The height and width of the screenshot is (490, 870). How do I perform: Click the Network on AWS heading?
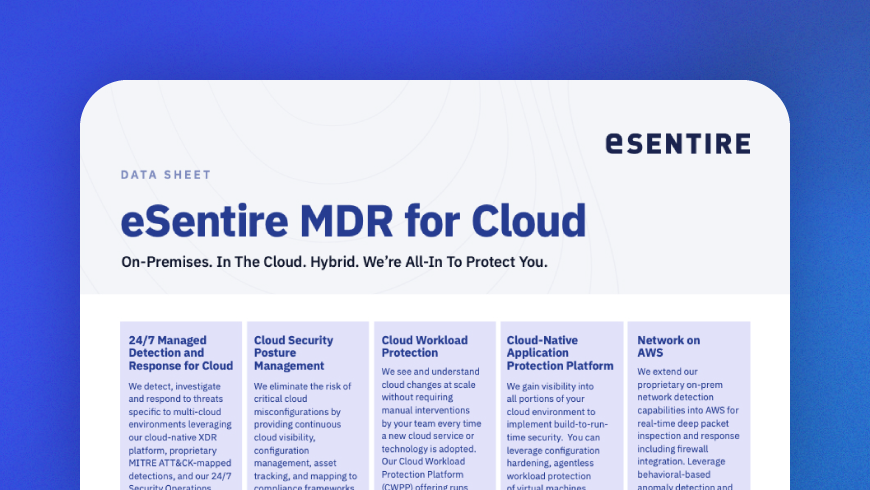pyautogui.click(x=668, y=346)
